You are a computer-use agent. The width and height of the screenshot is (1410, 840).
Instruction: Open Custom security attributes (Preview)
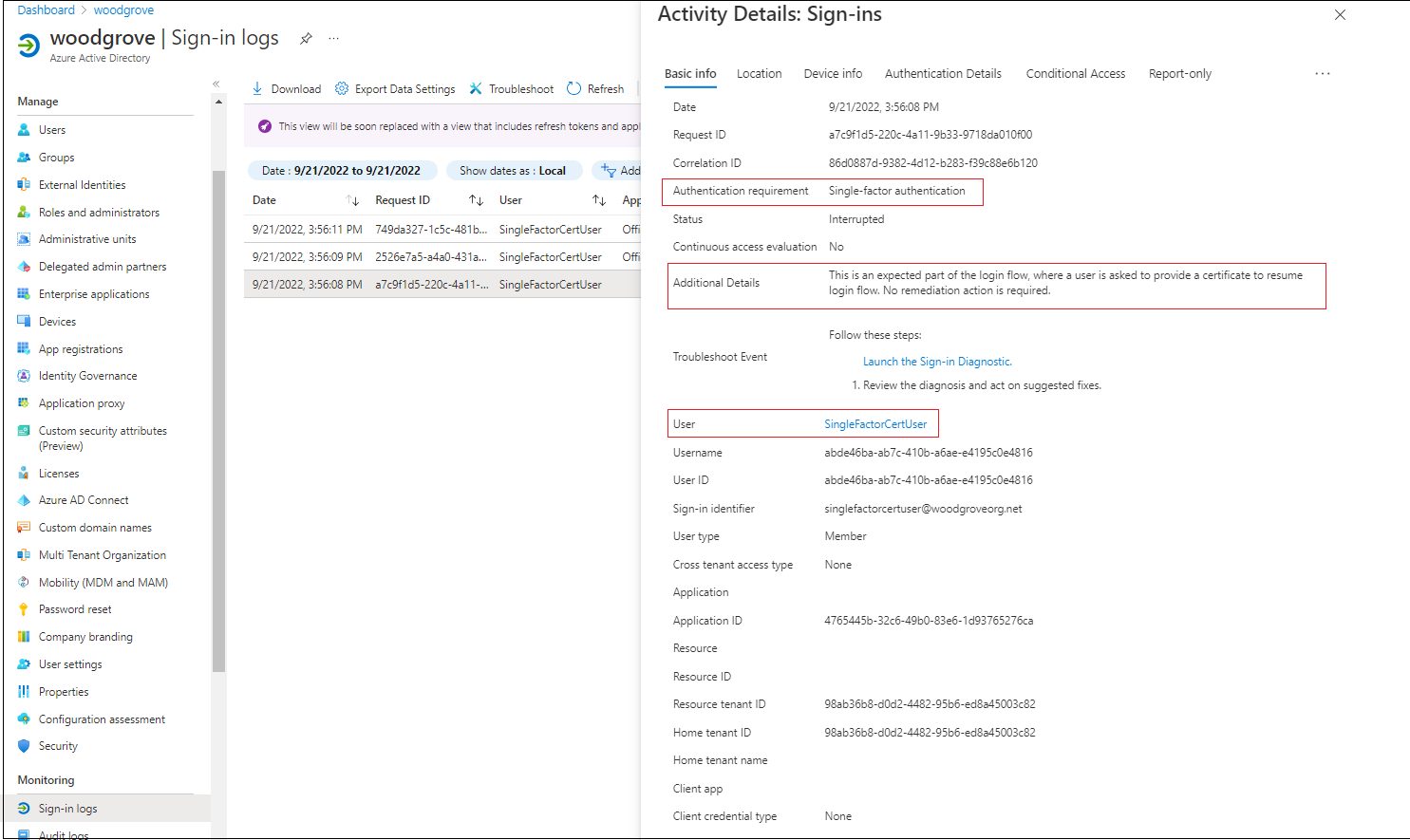point(103,439)
